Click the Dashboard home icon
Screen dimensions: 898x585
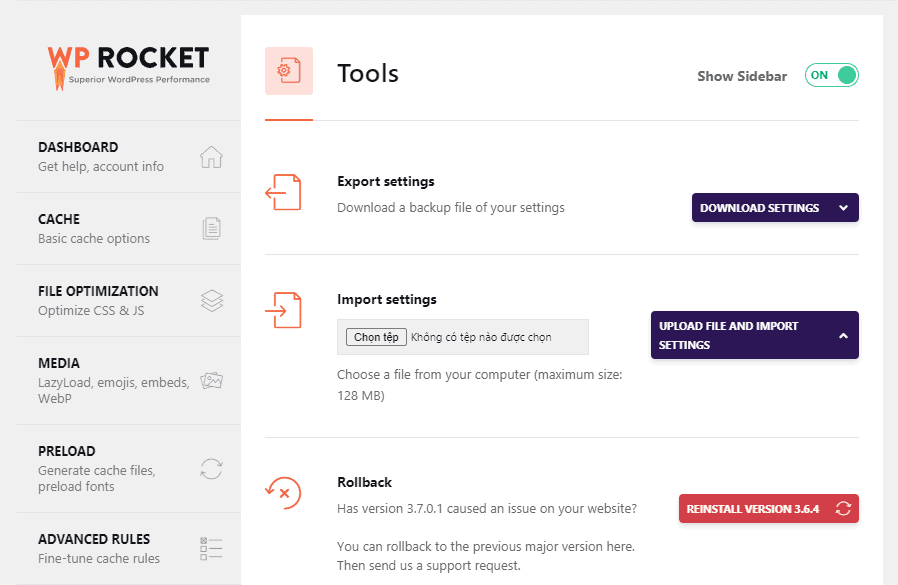[211, 157]
